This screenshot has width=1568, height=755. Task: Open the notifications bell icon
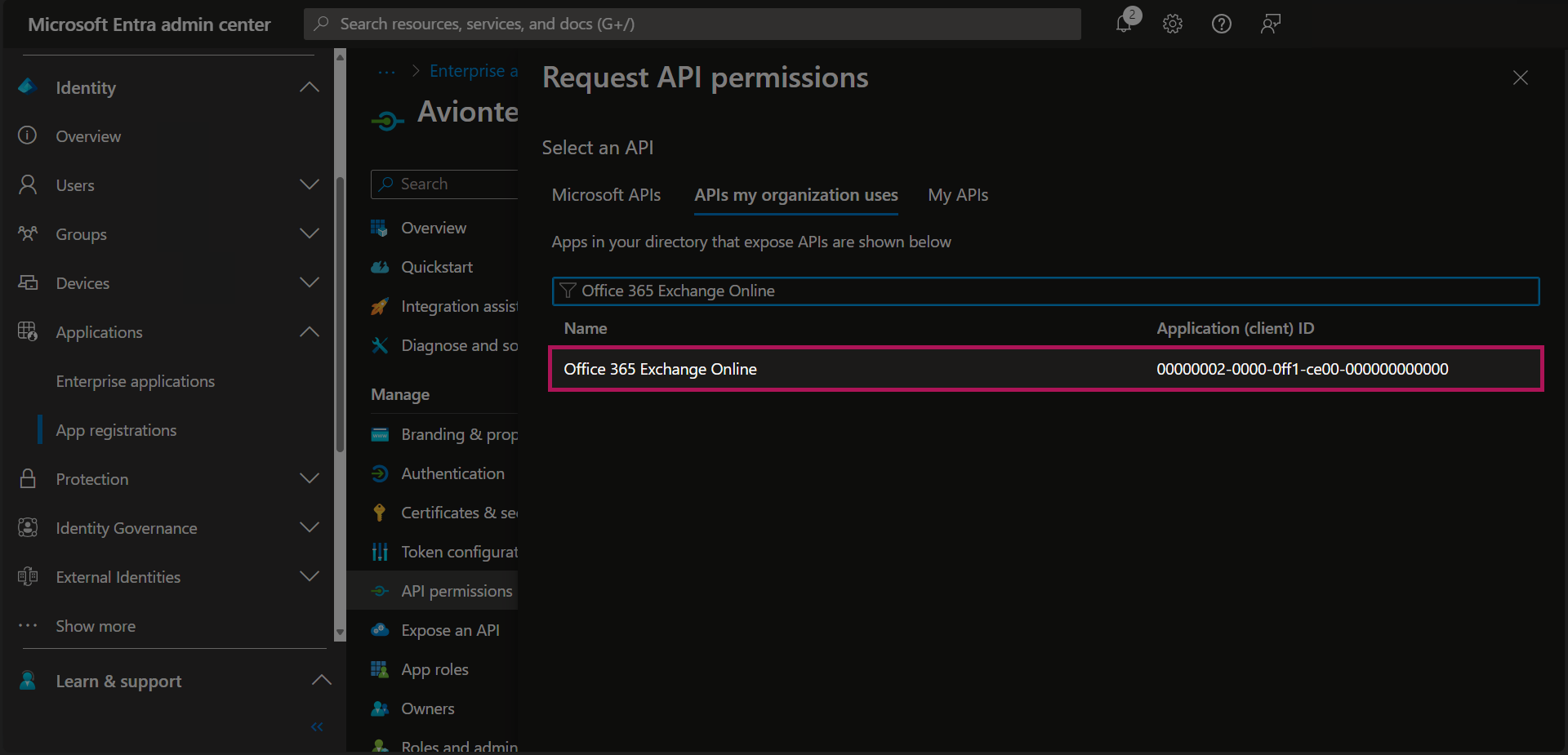pyautogui.click(x=1125, y=24)
